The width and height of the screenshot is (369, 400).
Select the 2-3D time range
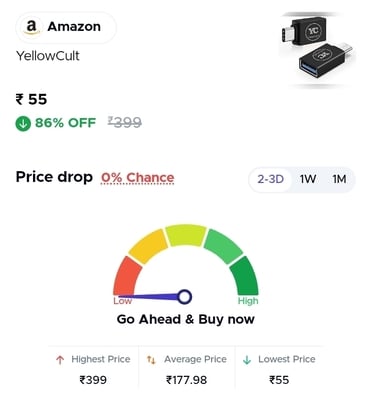pyautogui.click(x=271, y=179)
